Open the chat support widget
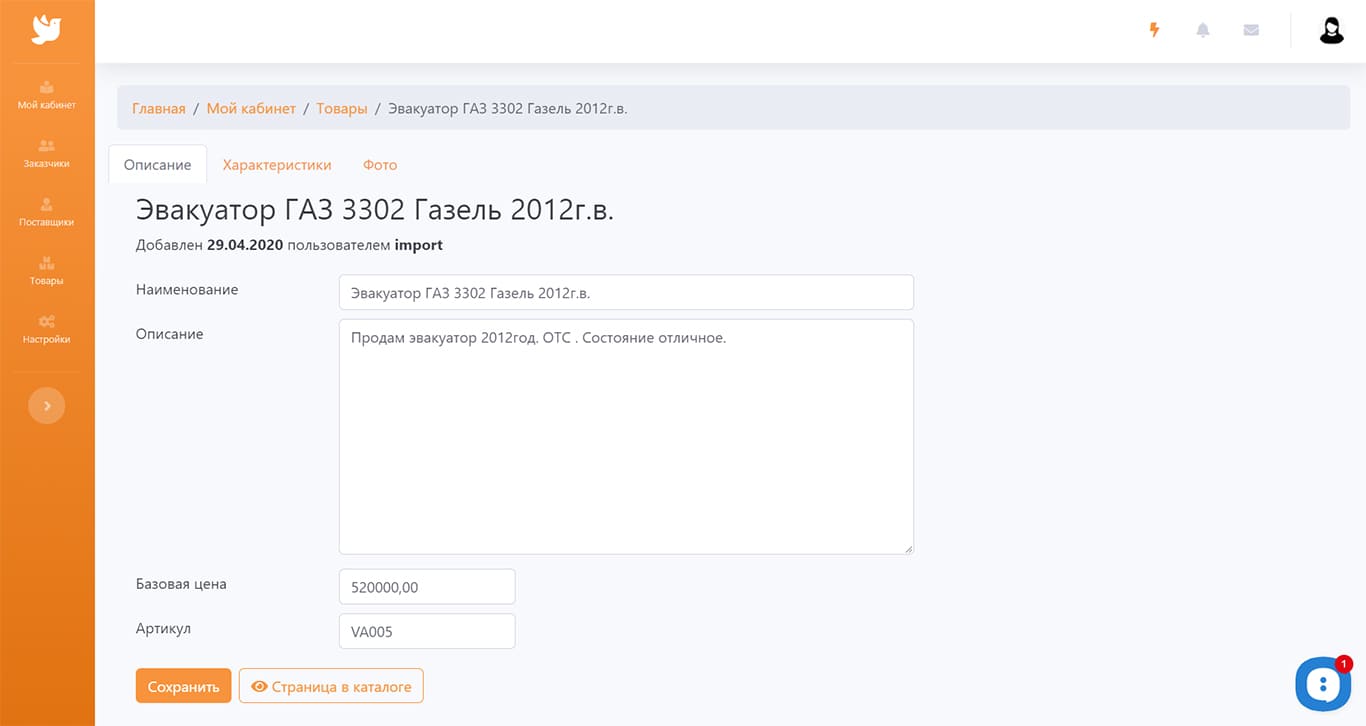 tap(1322, 684)
